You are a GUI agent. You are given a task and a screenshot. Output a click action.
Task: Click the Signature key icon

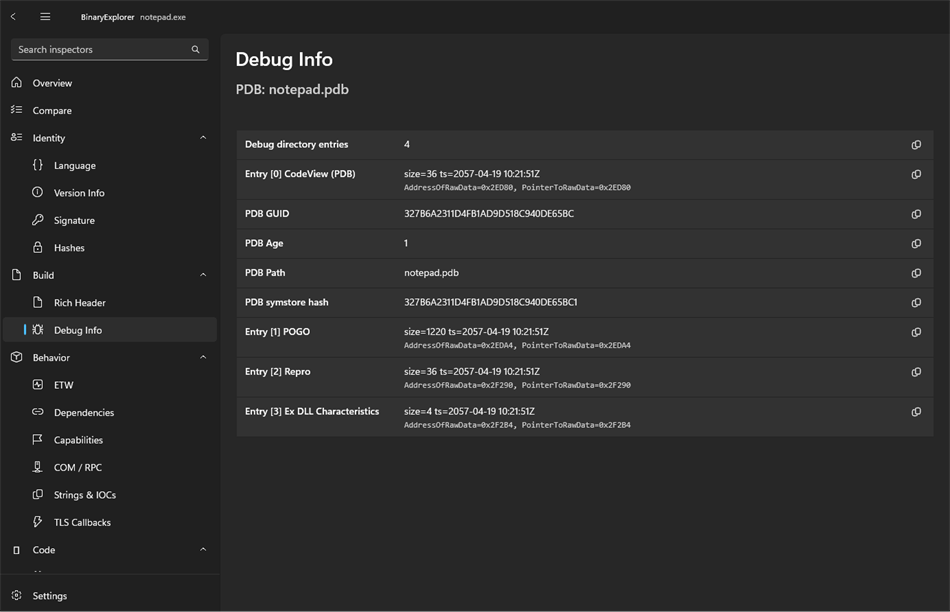click(38, 220)
